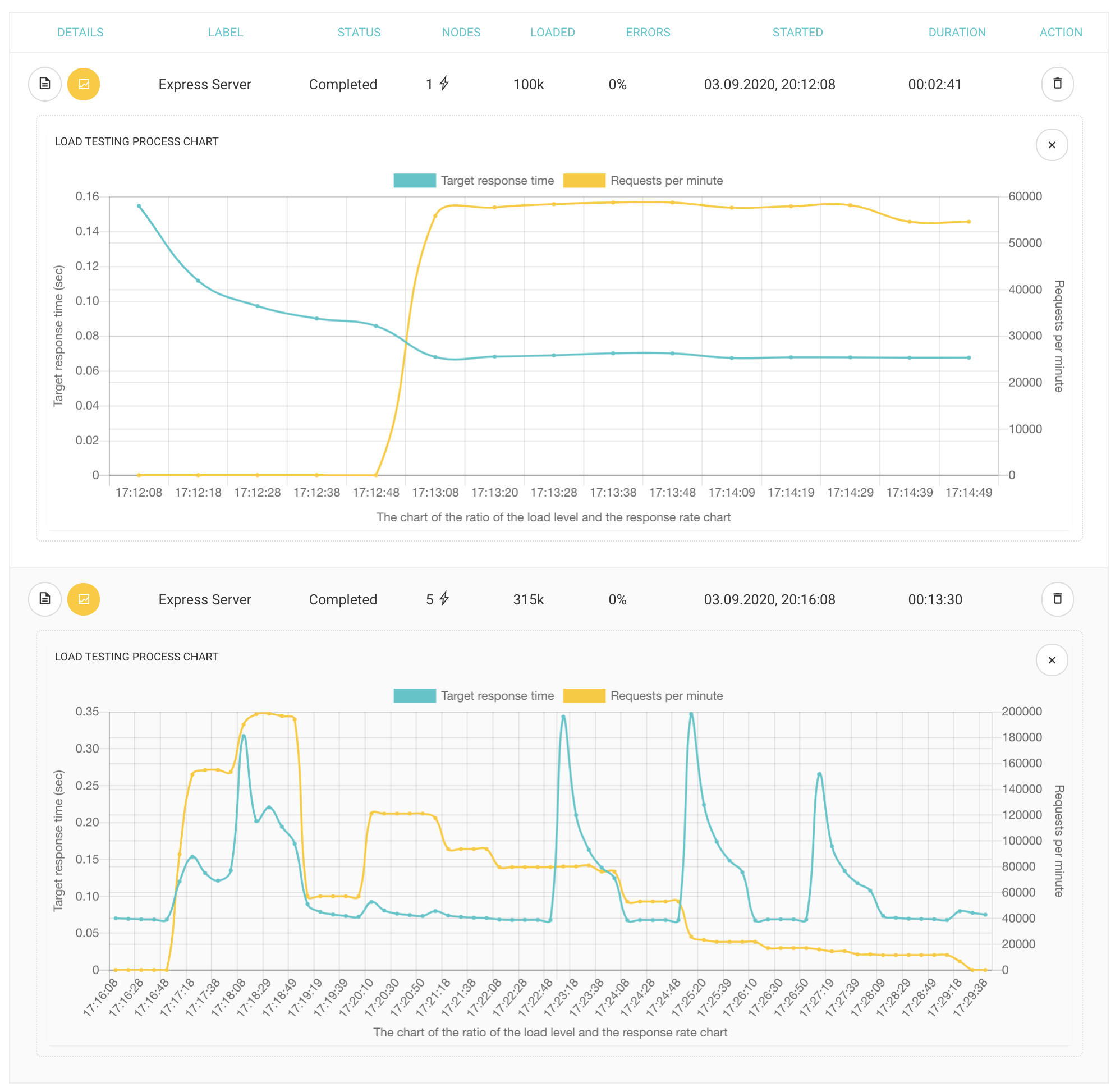This screenshot has height=1092, width=1120.
Task: Click 0% errors value in the 100k row
Action: pyautogui.click(x=617, y=85)
